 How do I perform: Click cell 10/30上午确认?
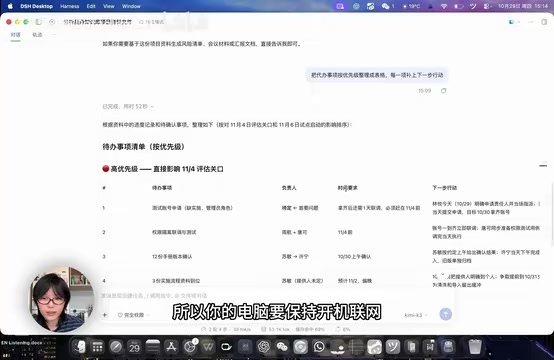coord(354,256)
